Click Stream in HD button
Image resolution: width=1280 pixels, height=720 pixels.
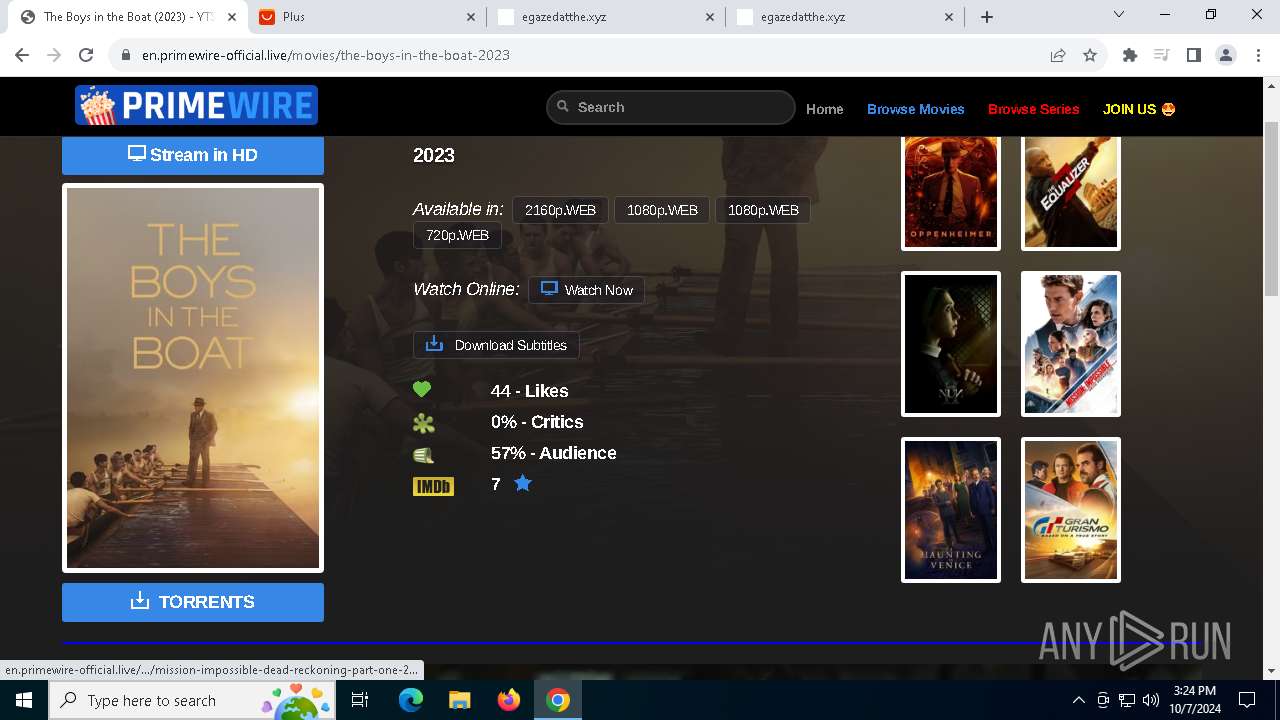[193, 155]
